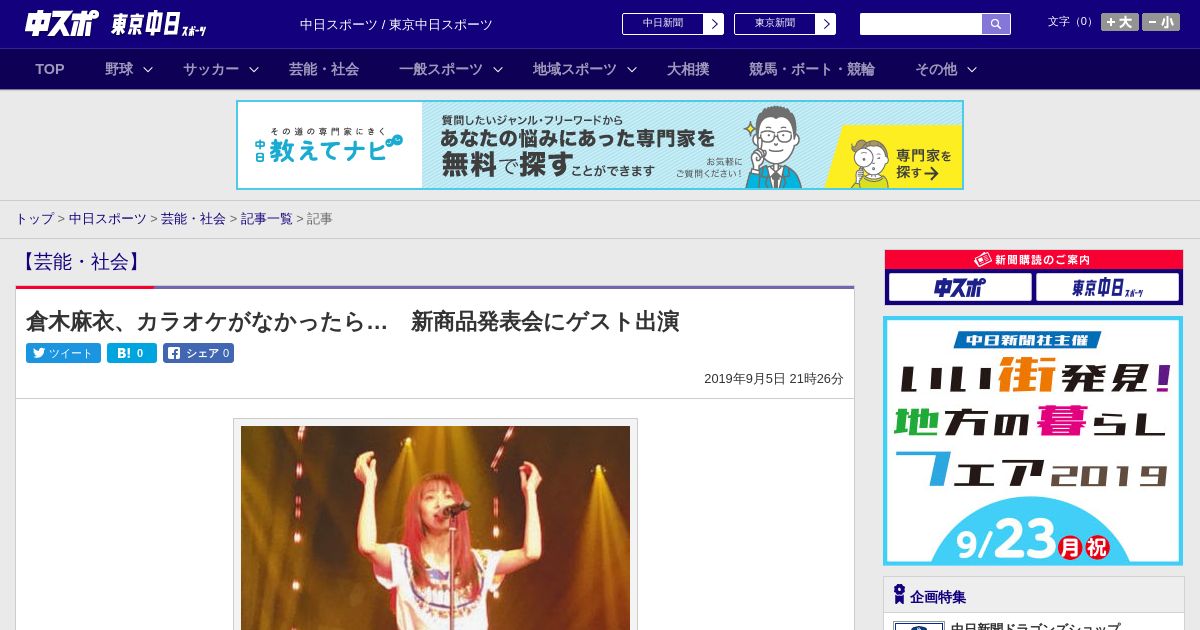Screen dimensions: 1200x630
Task: Click the 中スポ logo in header
Action: coord(62,23)
